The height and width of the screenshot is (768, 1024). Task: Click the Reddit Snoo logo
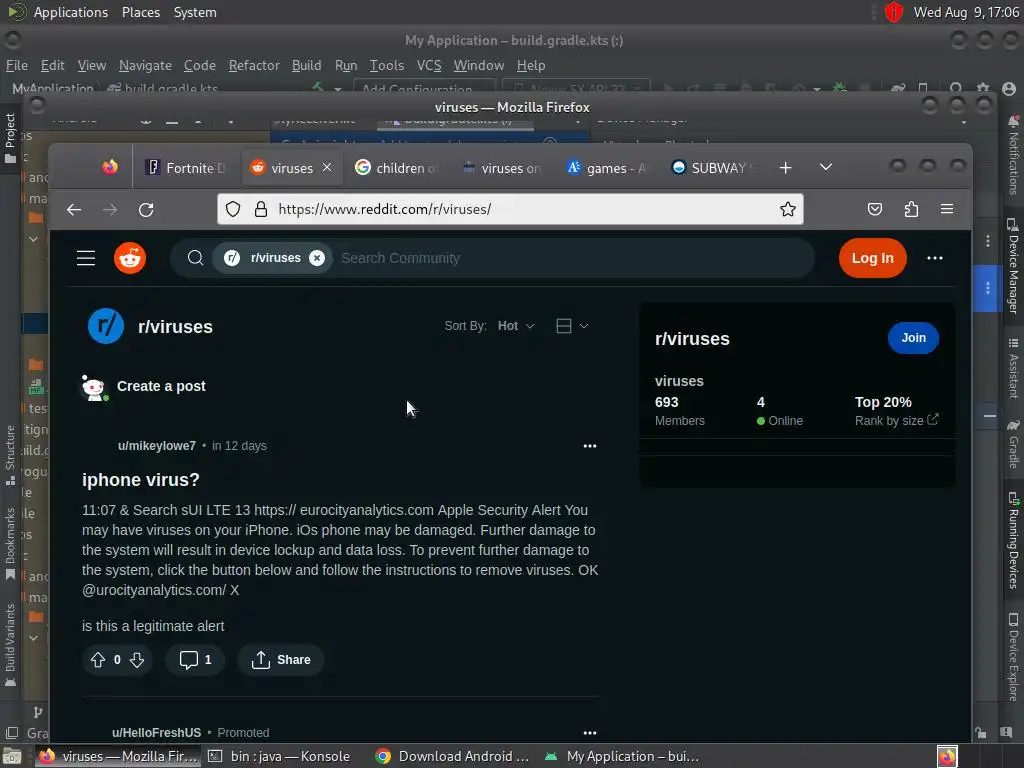point(130,258)
